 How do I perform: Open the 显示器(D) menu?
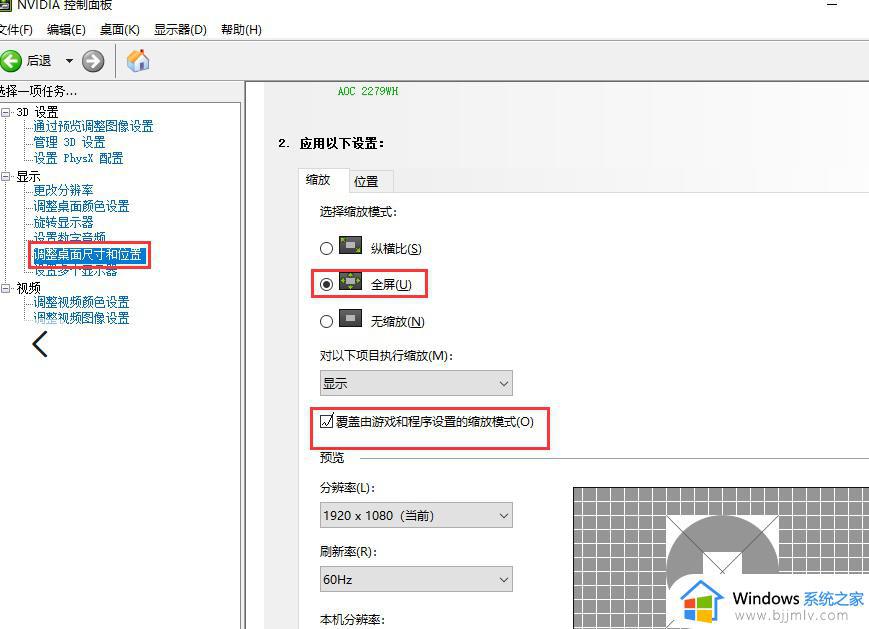point(180,30)
